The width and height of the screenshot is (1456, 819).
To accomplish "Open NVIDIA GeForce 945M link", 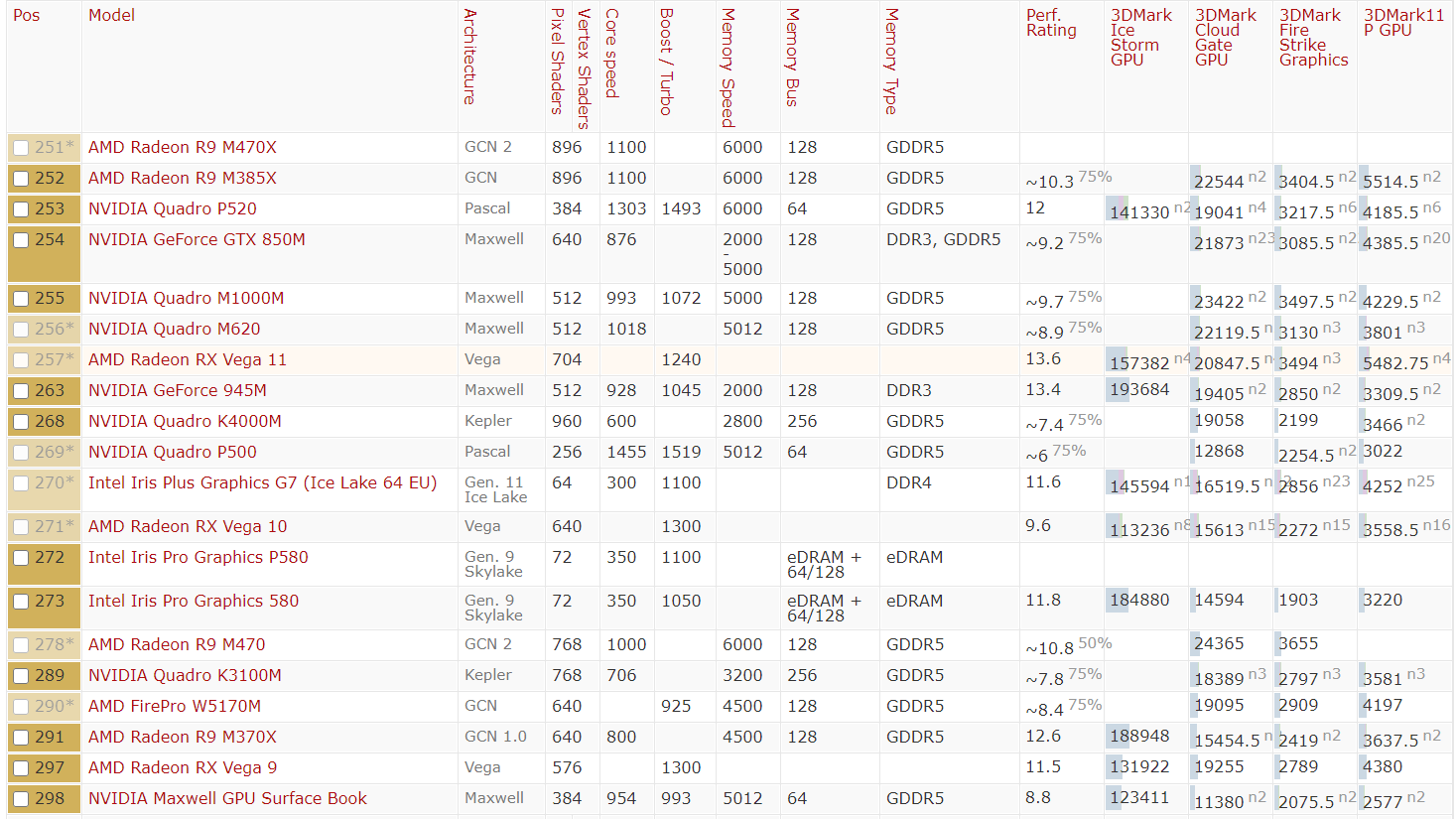I will (x=178, y=391).
